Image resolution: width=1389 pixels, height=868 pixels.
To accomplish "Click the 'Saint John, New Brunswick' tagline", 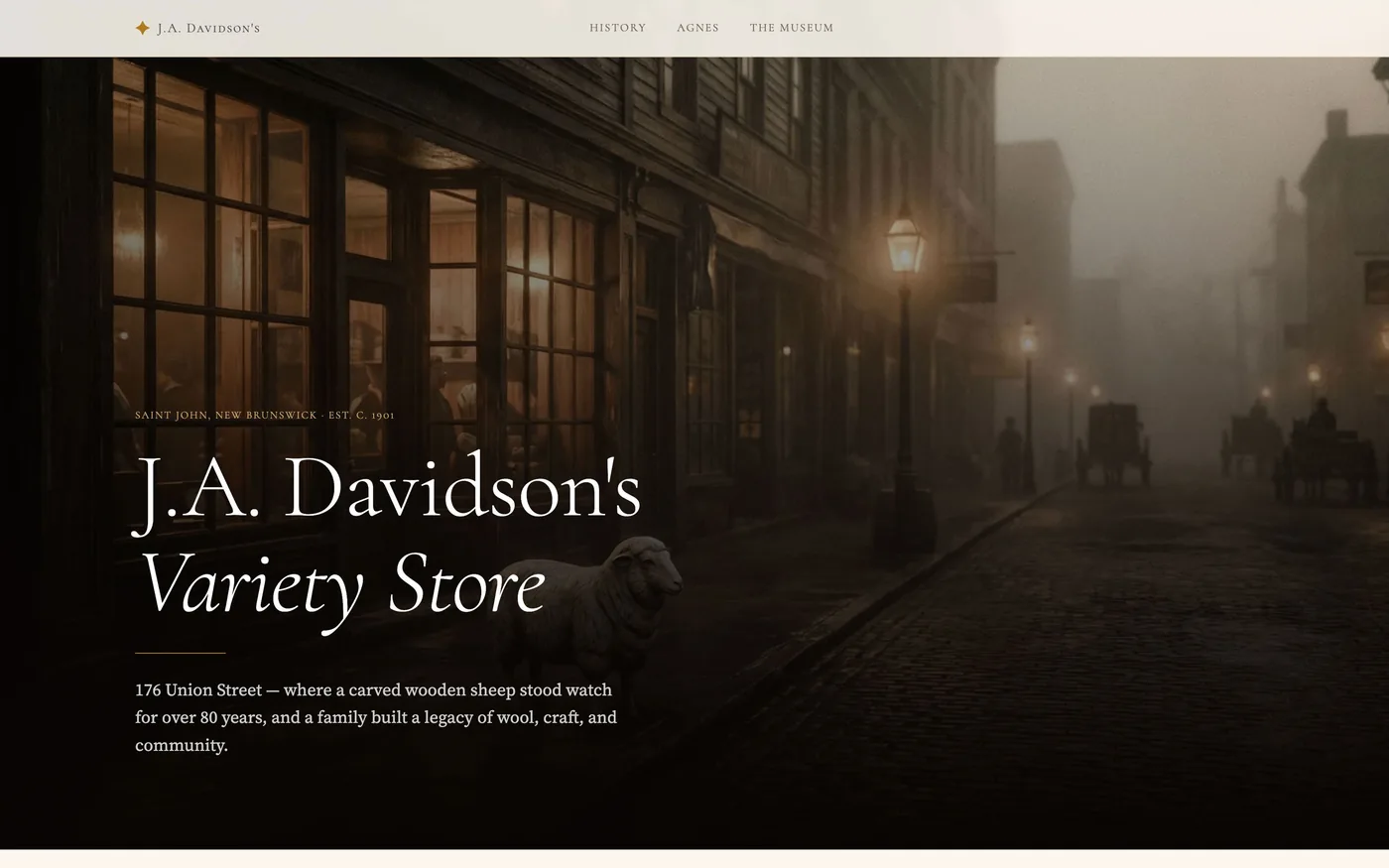I will 265,415.
